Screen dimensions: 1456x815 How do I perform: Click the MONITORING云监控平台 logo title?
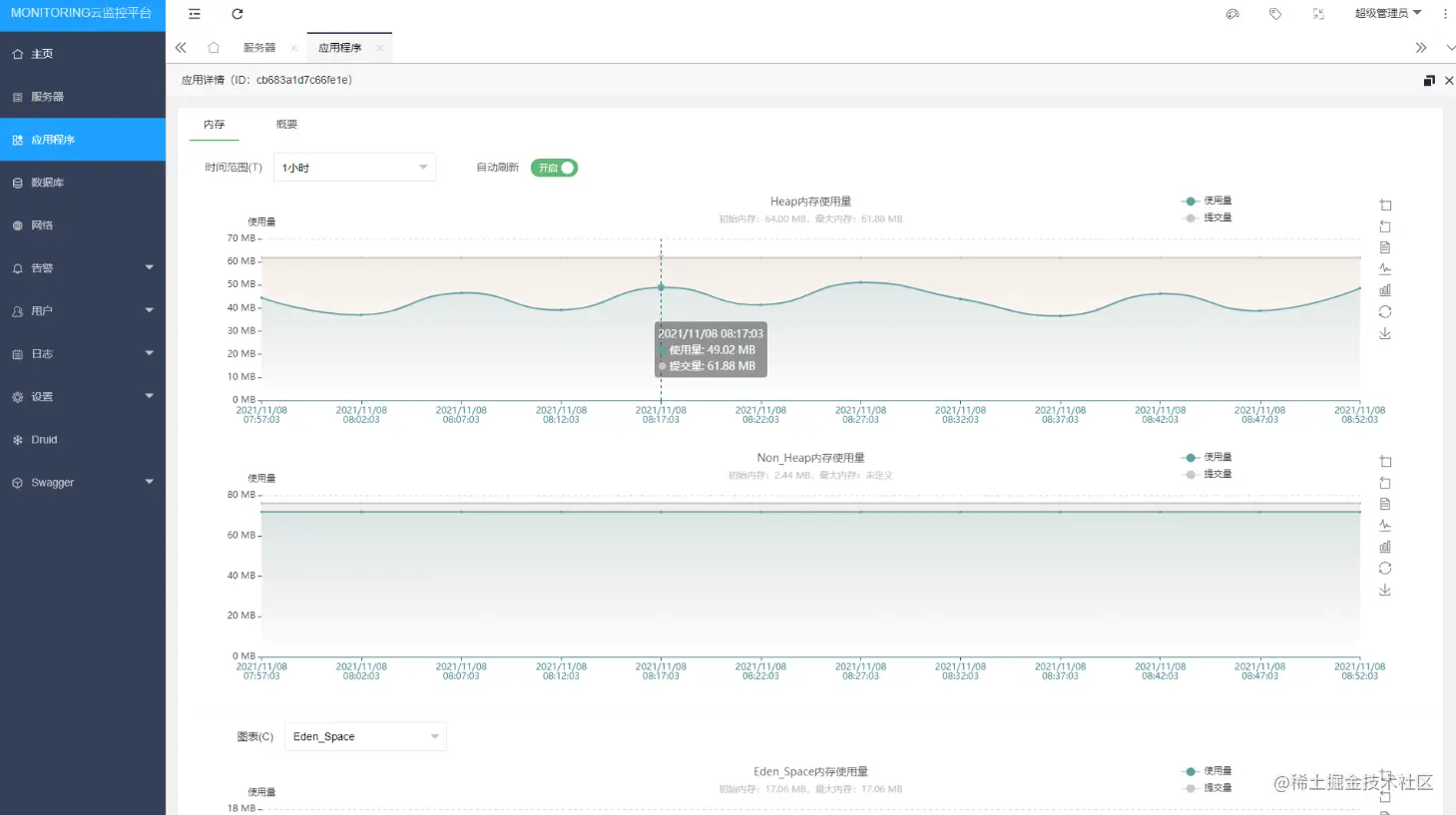point(82,14)
